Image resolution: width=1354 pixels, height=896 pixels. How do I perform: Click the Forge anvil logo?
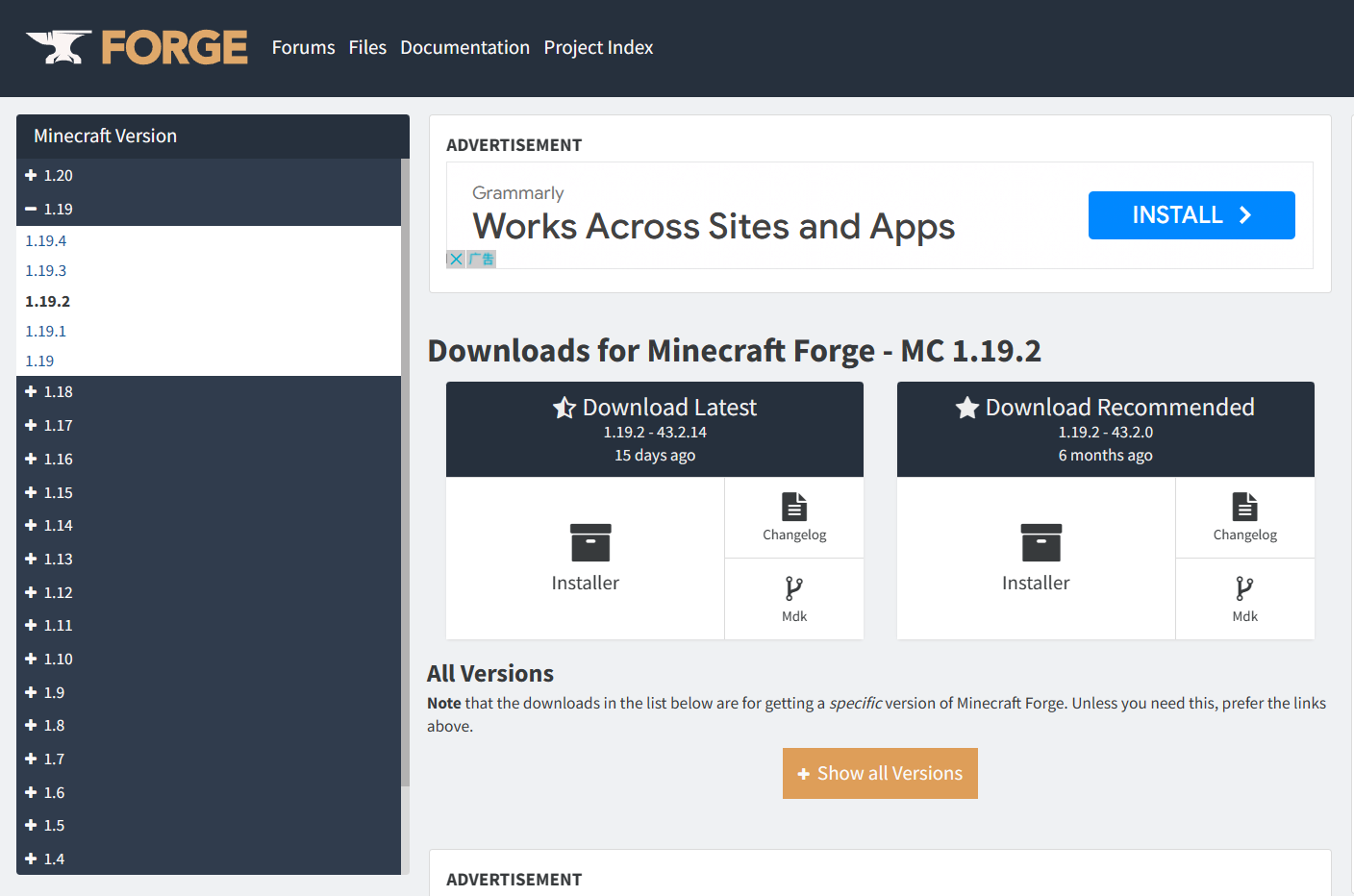click(x=59, y=47)
